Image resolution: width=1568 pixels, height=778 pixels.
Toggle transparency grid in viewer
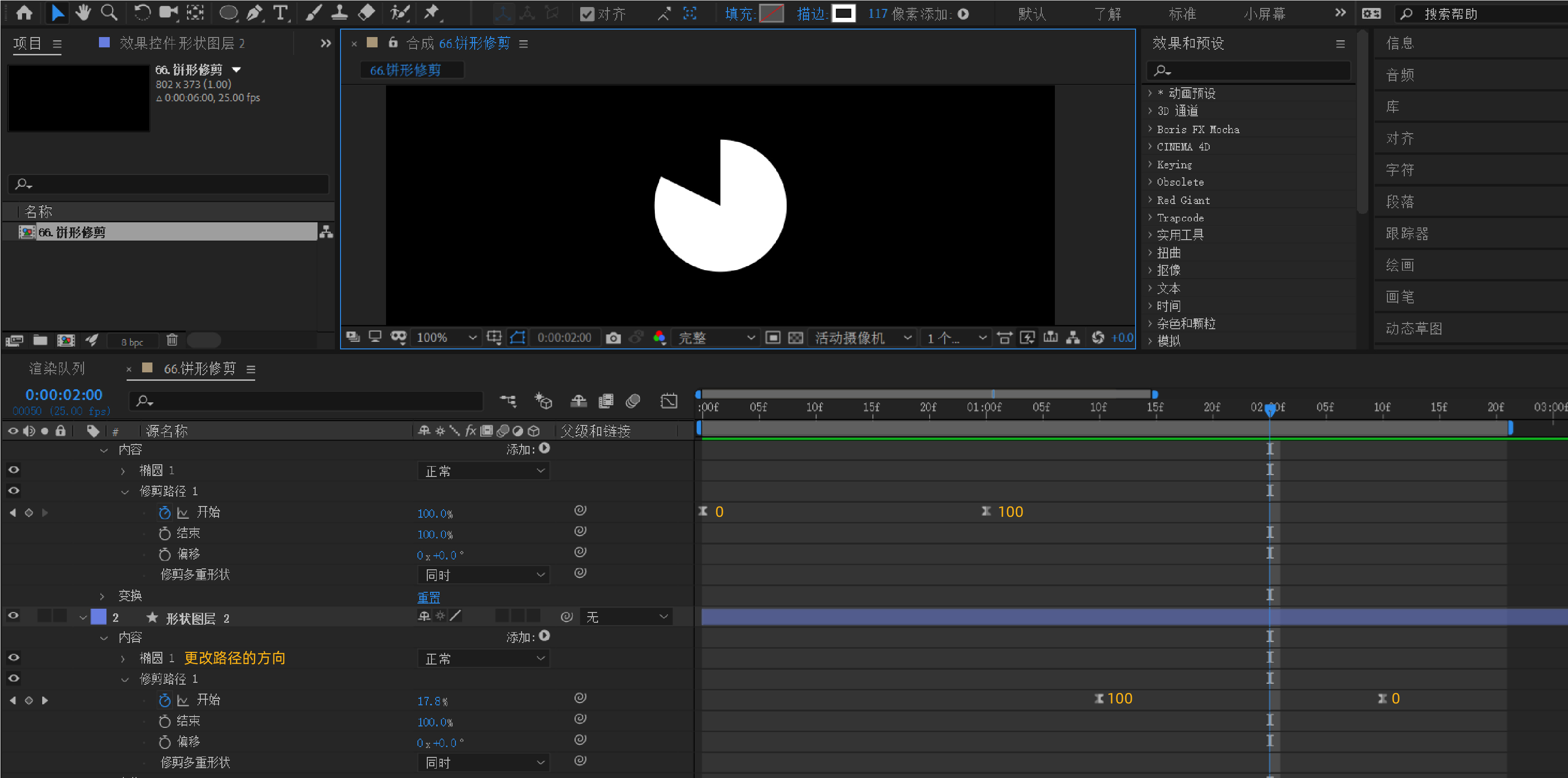(795, 338)
